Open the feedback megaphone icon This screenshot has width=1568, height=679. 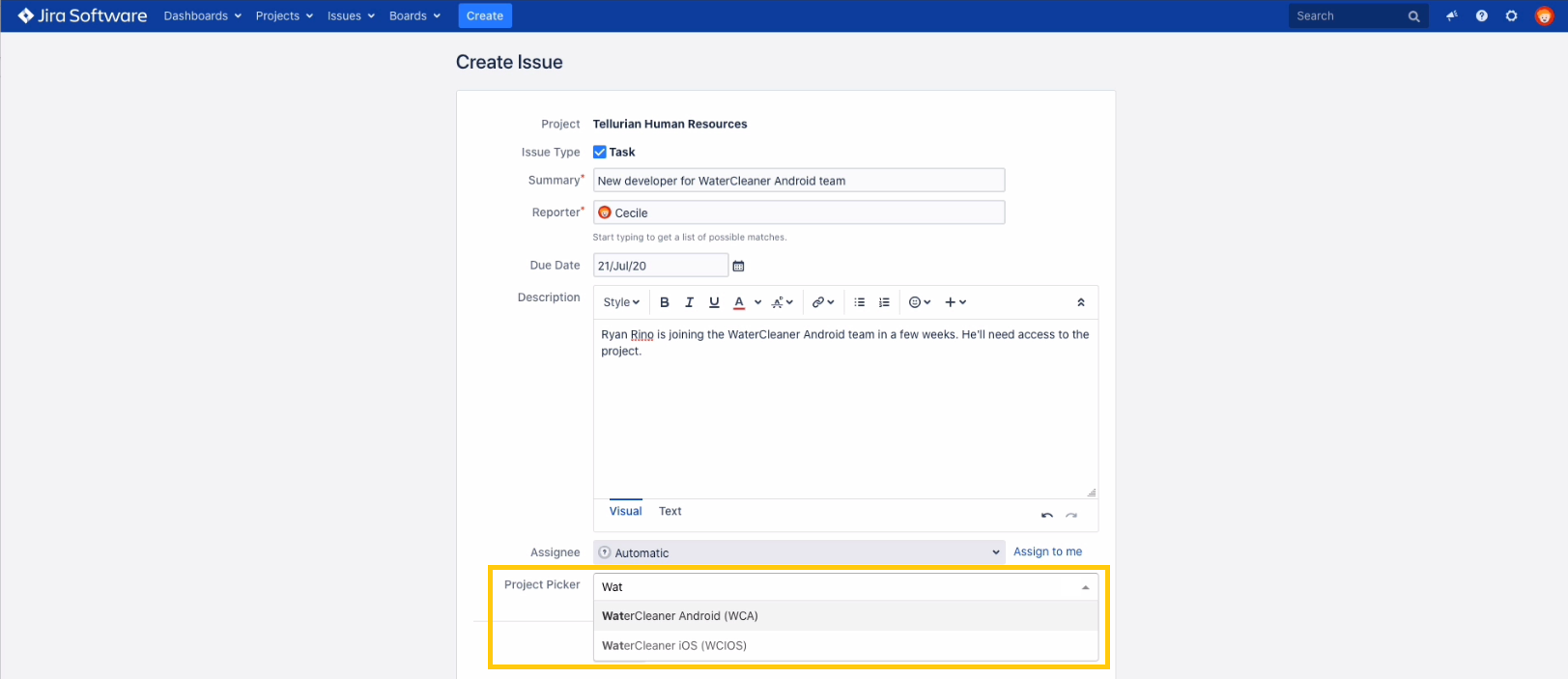tap(1451, 16)
